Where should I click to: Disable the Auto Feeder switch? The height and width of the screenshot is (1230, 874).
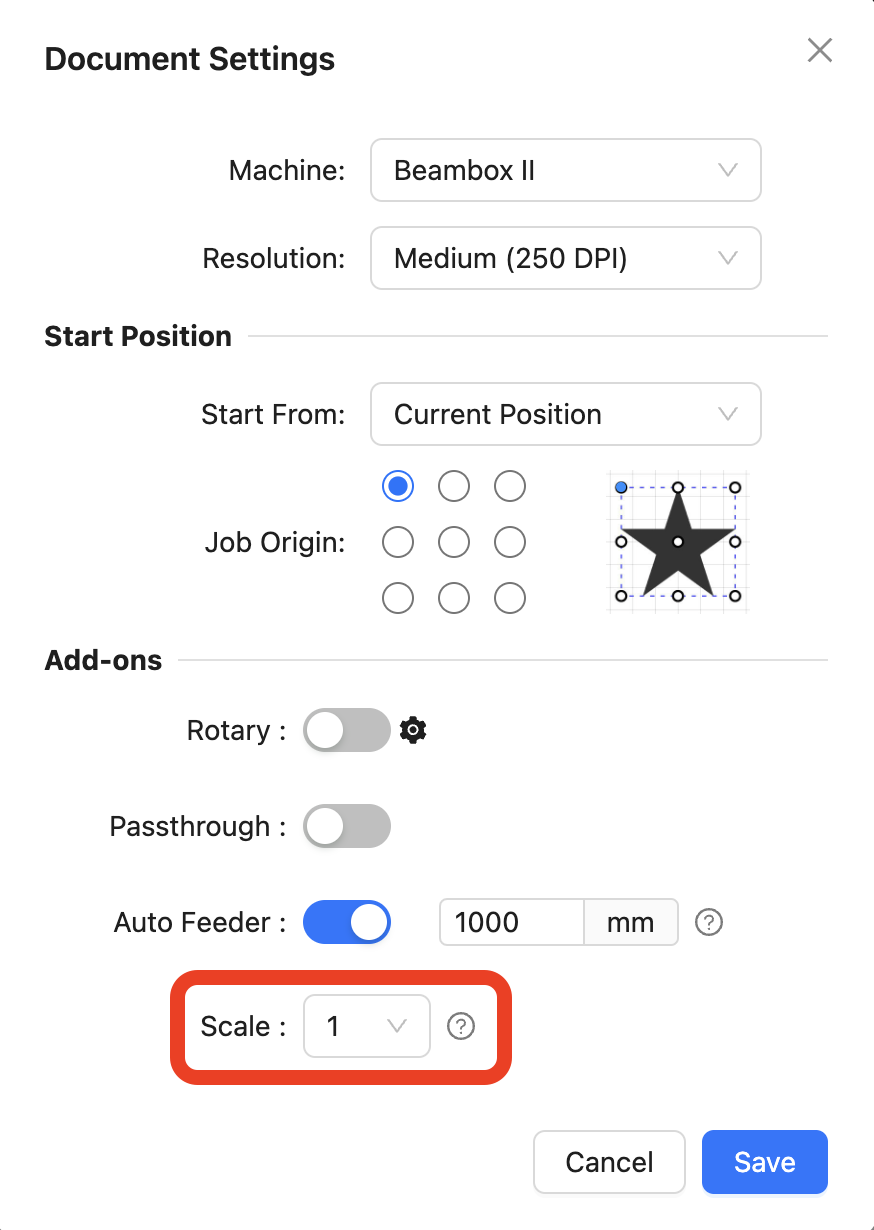pos(347,922)
